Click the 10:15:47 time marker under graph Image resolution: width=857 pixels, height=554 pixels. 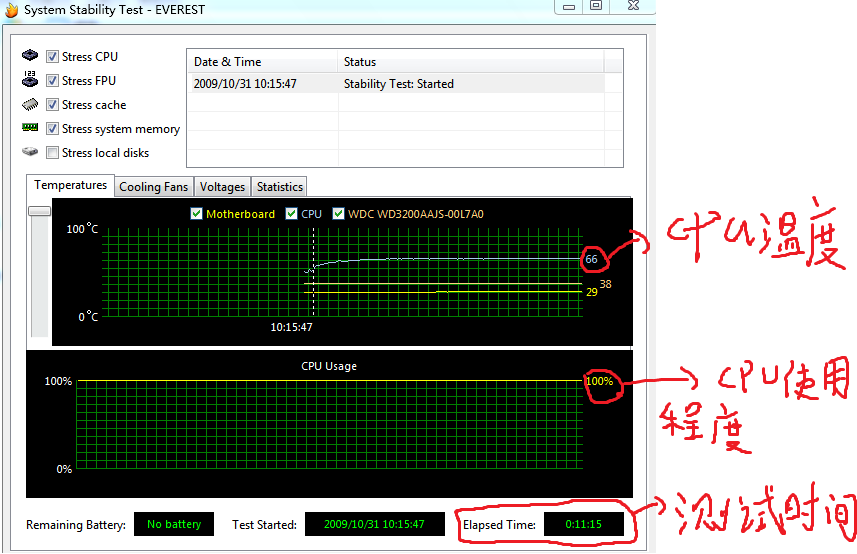tap(291, 327)
